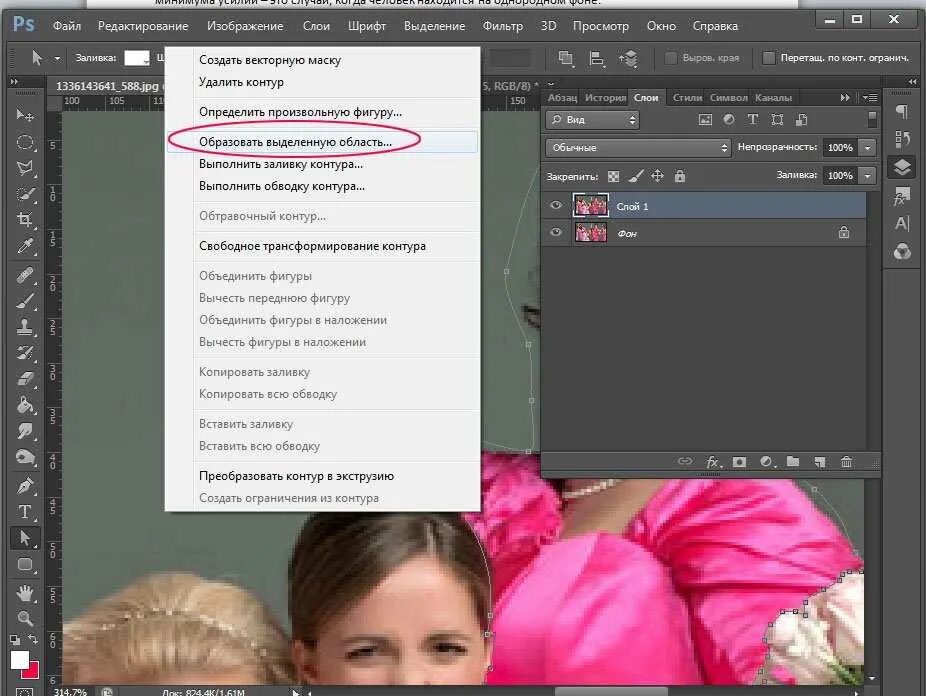
Task: Toggle lock position
Action: pos(657,176)
